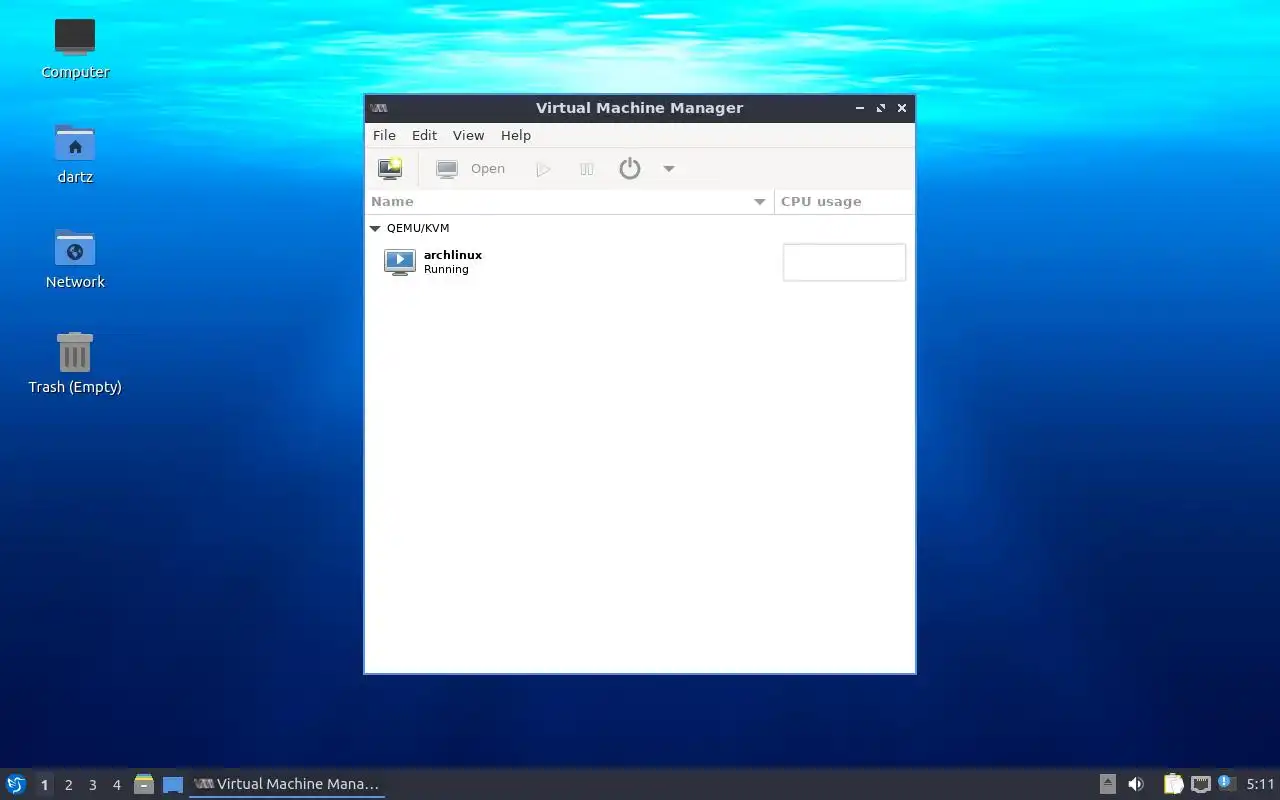Switch to workspace 3
Image resolution: width=1280 pixels, height=800 pixels.
[92, 785]
